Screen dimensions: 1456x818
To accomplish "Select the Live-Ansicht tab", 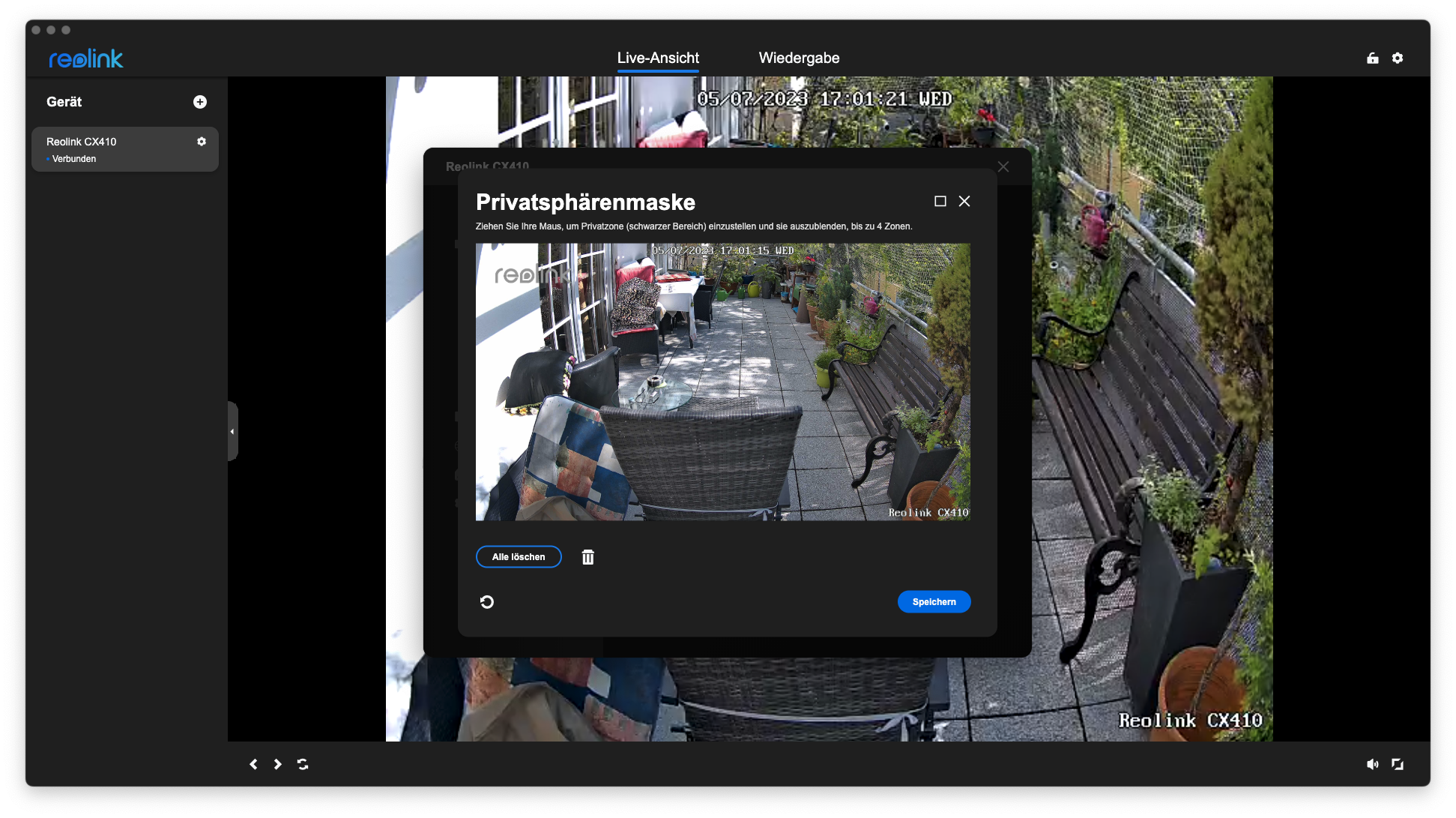I will click(658, 58).
